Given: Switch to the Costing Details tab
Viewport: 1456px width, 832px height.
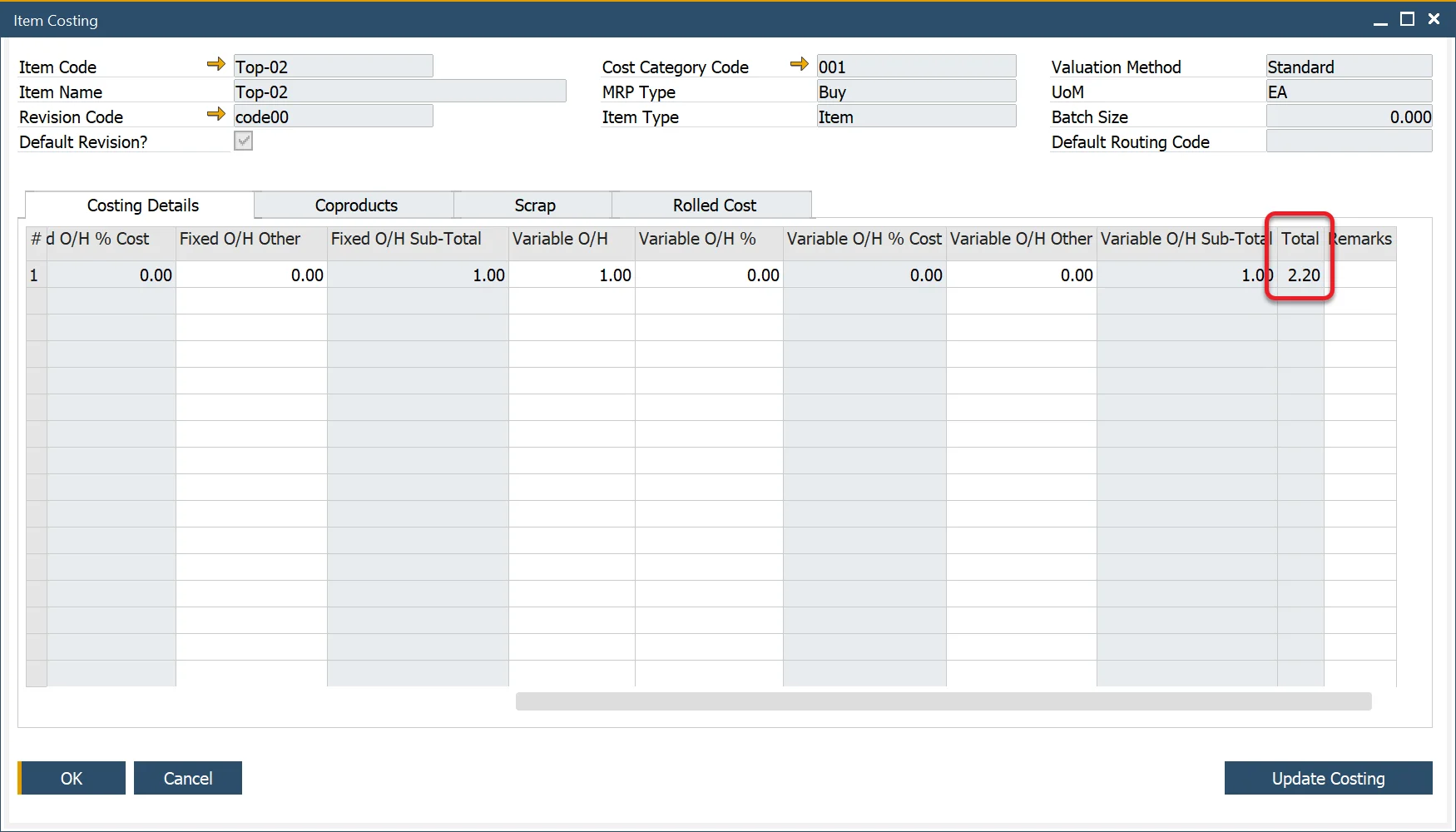Looking at the screenshot, I should coord(142,205).
